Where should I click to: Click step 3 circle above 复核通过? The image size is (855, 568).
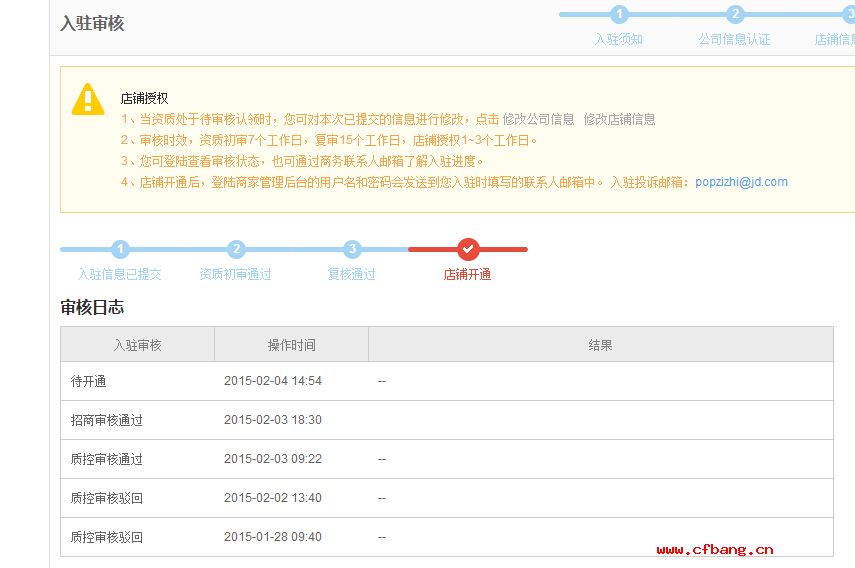[352, 249]
